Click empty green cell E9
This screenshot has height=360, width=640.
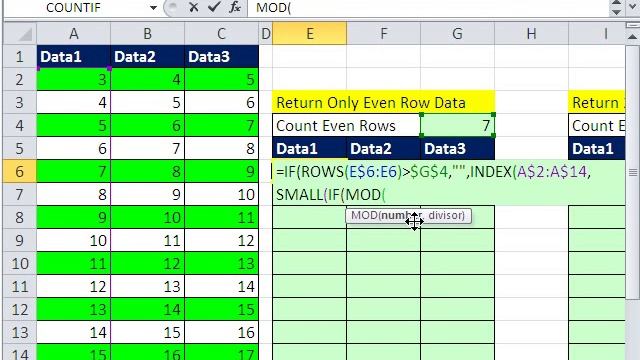coord(309,240)
